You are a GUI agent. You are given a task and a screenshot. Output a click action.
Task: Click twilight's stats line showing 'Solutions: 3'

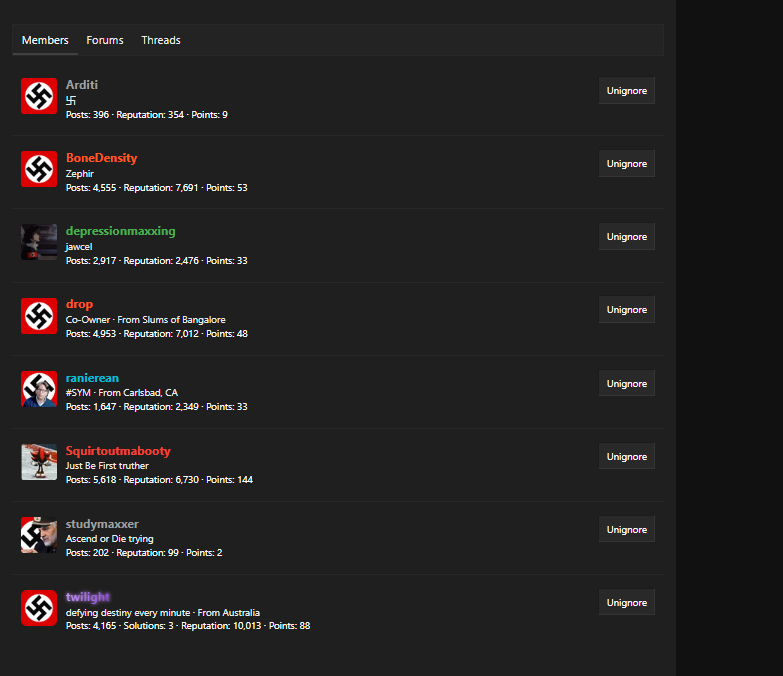pos(188,626)
